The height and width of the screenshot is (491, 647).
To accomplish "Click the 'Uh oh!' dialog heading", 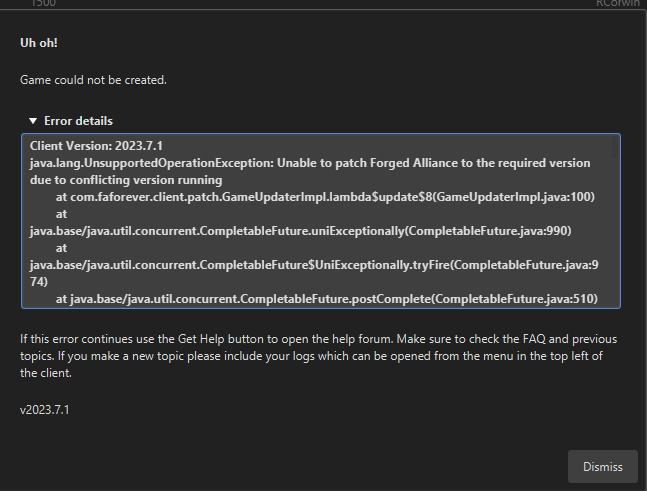I will coord(39,43).
